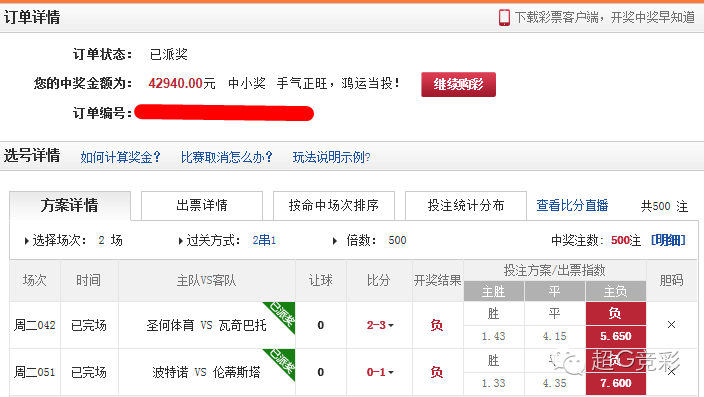This screenshot has height=397, width=704.
Task: Switch to 按命中场次排序 tab
Action: [334, 205]
